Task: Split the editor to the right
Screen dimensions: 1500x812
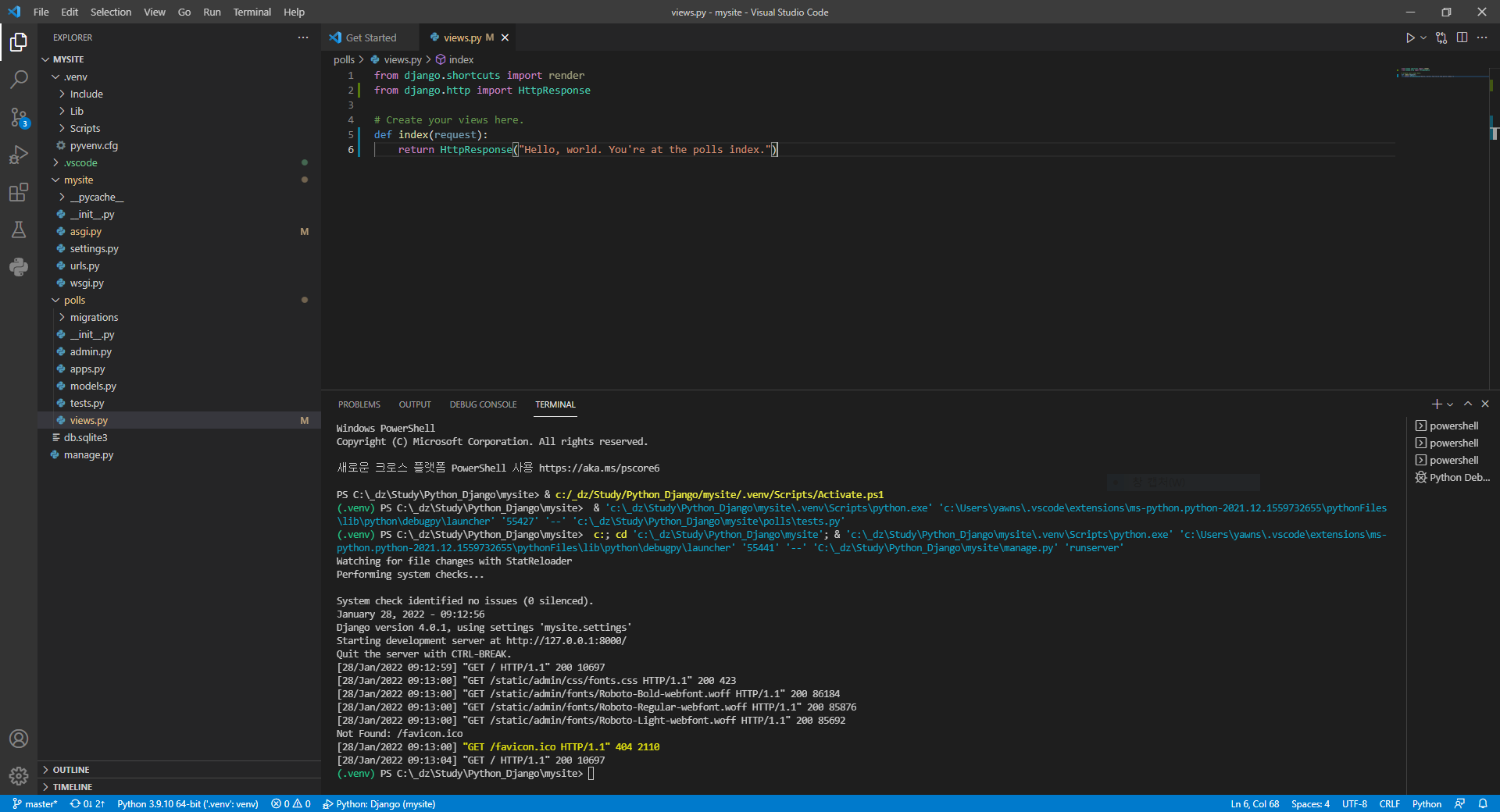Action: [x=1462, y=37]
